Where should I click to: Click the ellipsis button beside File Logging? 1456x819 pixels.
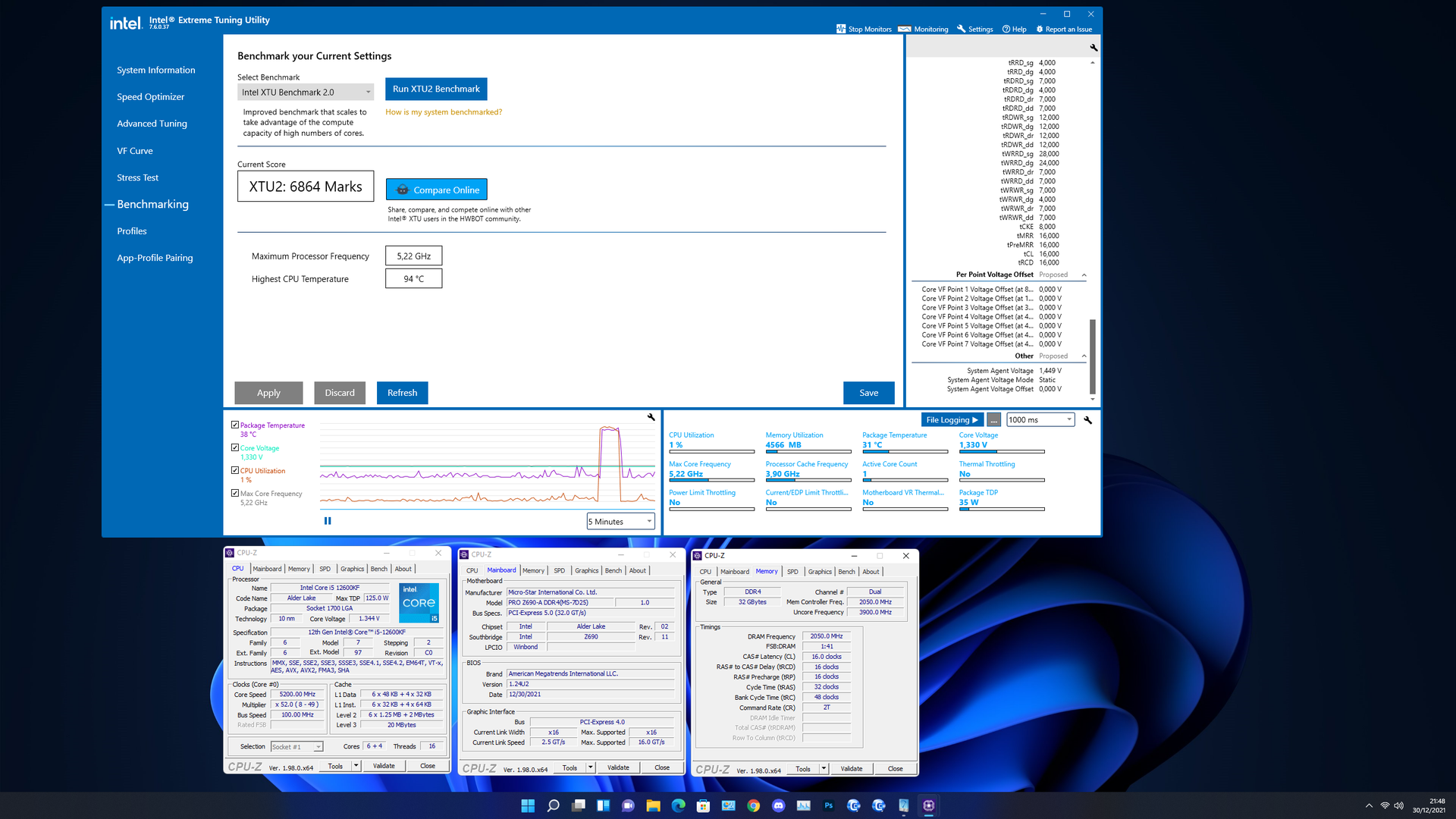click(994, 420)
